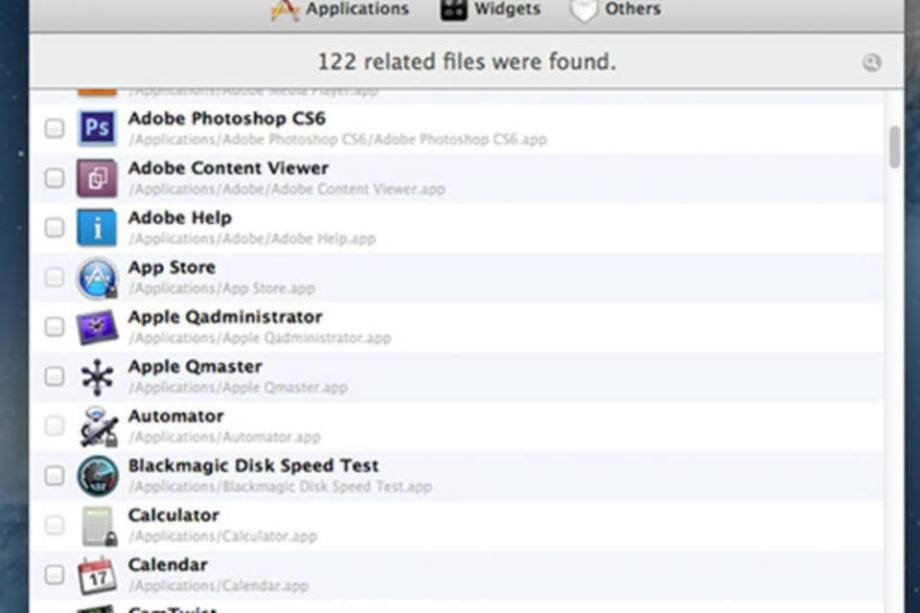Click the Apple Qmaster name
The height and width of the screenshot is (613, 920).
pos(195,367)
